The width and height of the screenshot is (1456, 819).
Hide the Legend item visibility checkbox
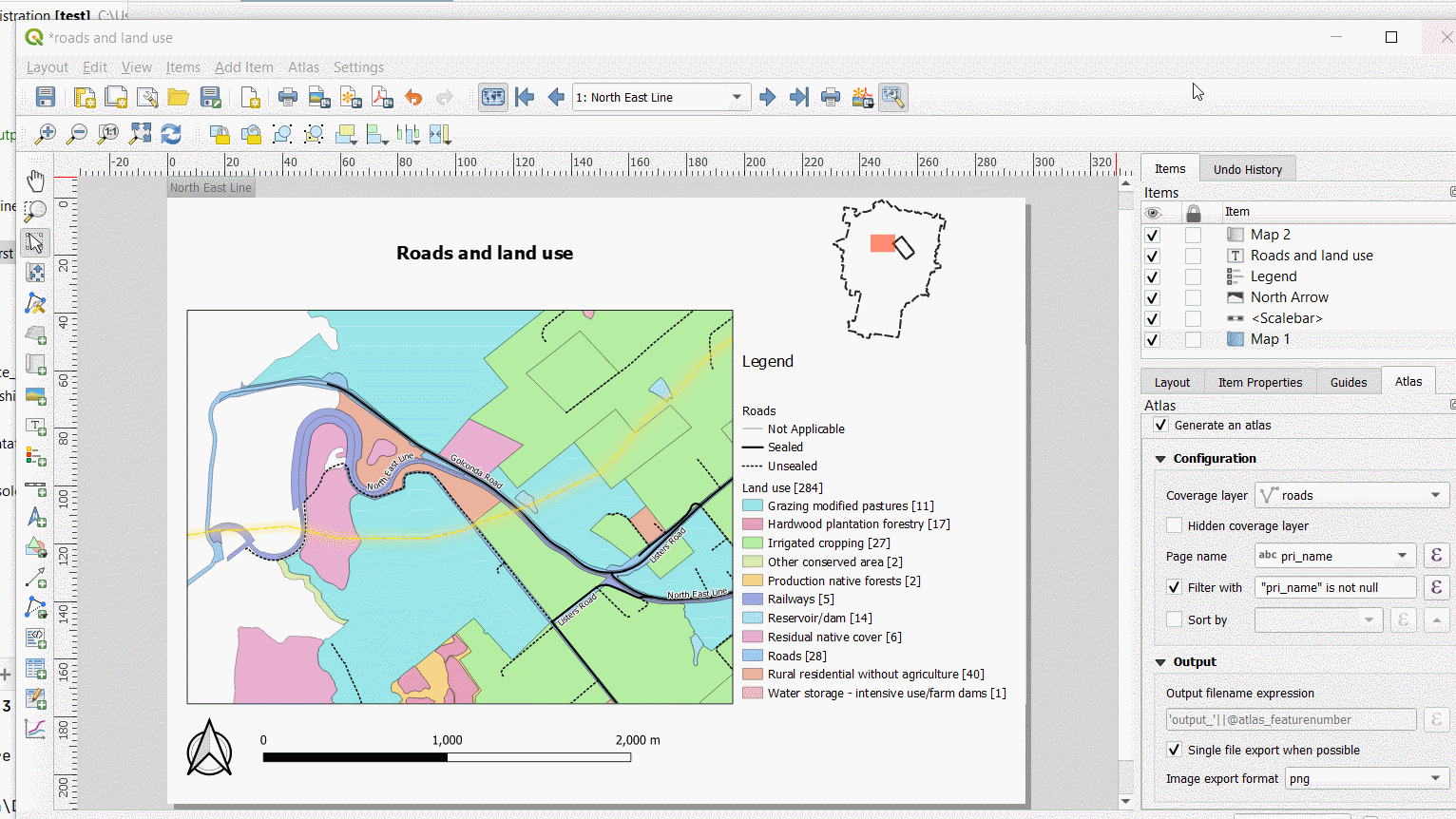pos(1153,276)
